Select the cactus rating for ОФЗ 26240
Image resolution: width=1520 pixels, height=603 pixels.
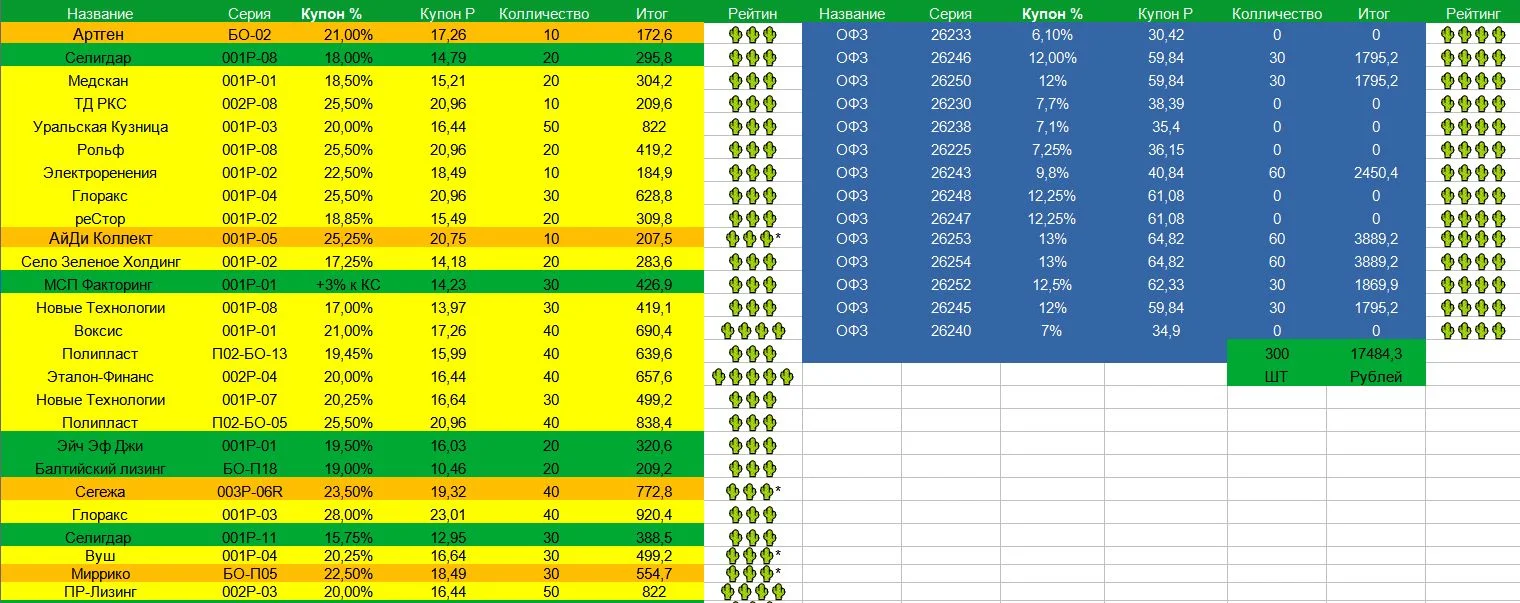point(1473,331)
